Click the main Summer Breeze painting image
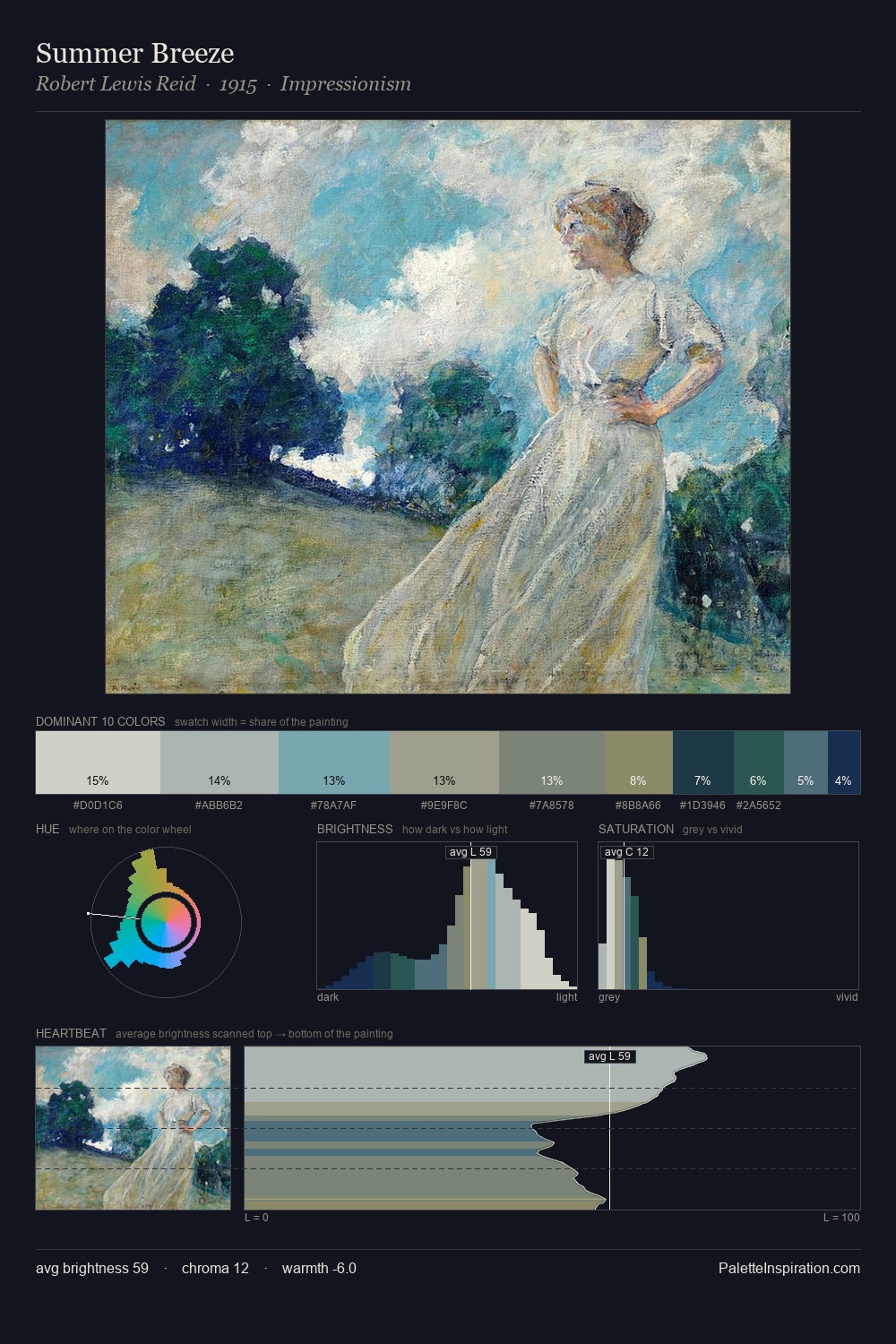 pyautogui.click(x=448, y=407)
